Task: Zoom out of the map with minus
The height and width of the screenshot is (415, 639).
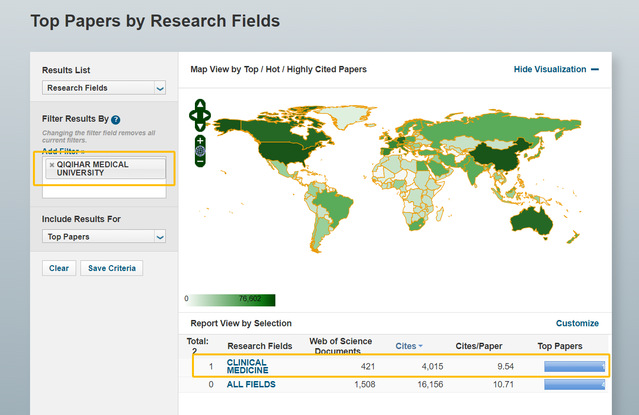Action: (x=200, y=161)
